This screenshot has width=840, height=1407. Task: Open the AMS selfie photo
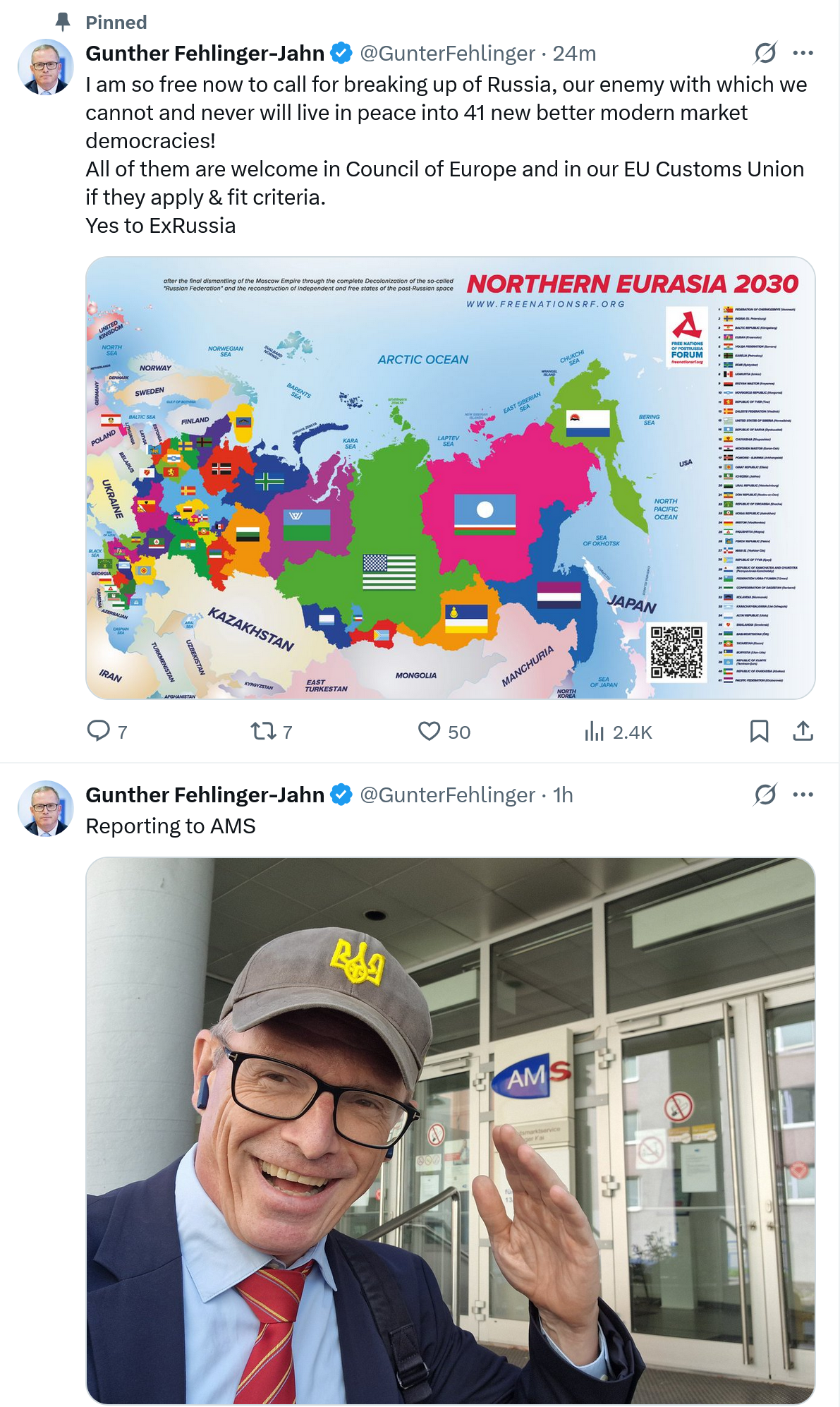(450, 1130)
